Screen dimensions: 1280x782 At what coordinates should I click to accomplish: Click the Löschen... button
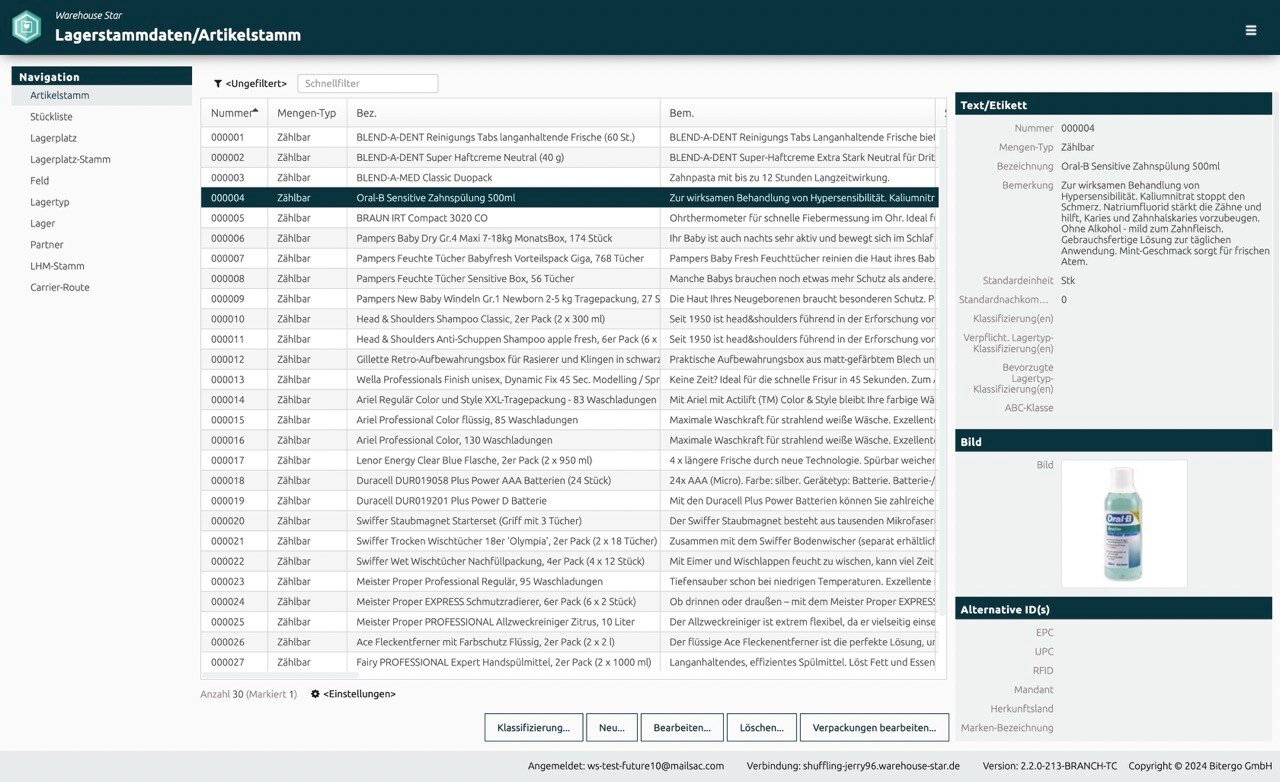coord(761,727)
